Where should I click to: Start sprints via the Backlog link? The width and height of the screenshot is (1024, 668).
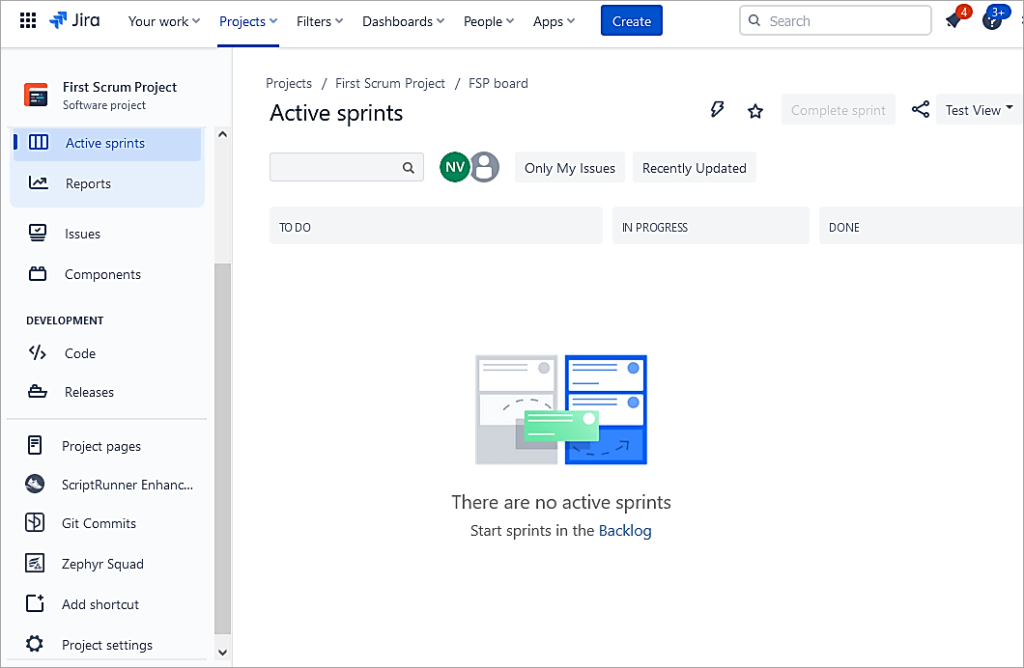coord(625,530)
